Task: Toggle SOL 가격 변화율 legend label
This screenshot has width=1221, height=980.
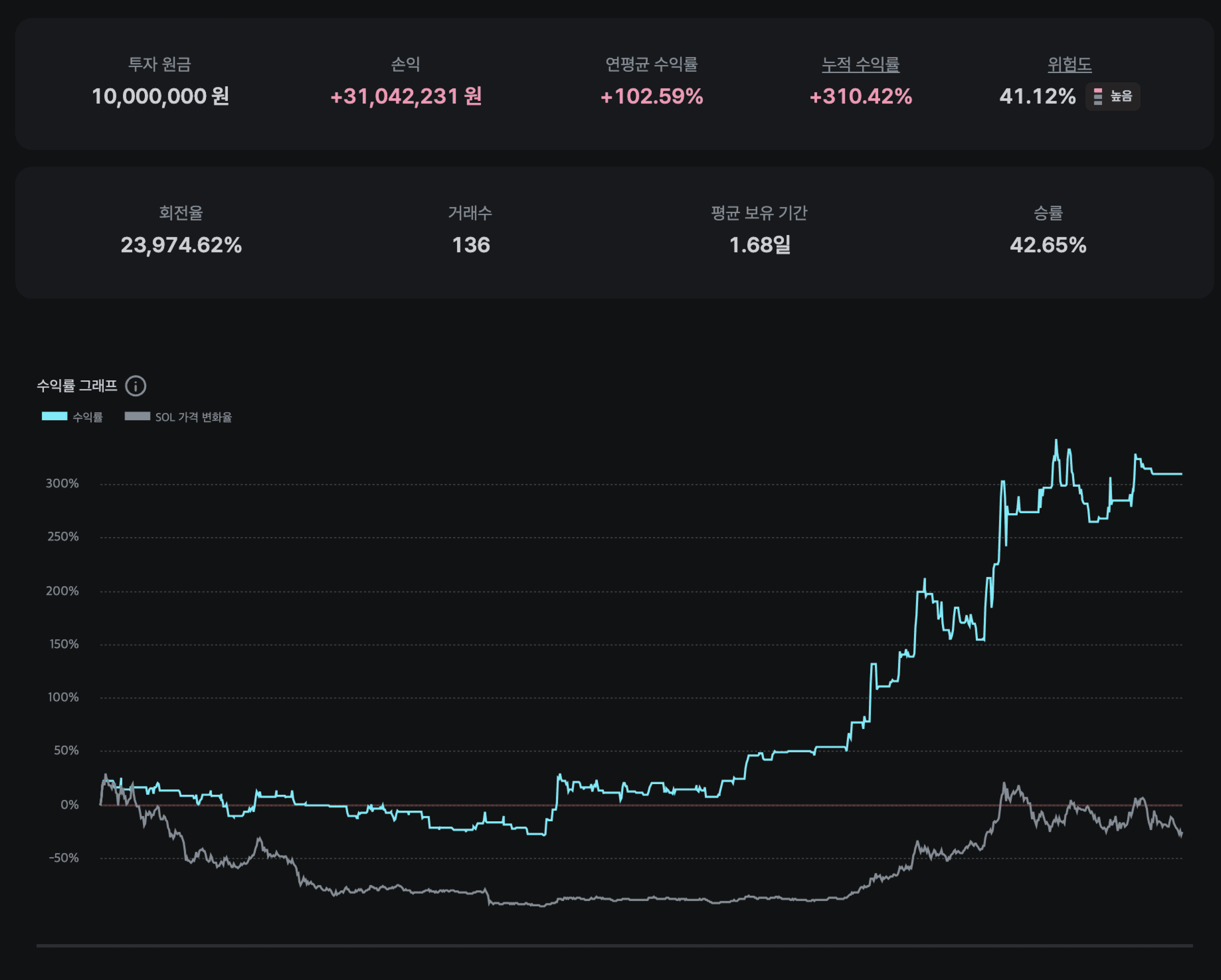Action: [x=194, y=417]
